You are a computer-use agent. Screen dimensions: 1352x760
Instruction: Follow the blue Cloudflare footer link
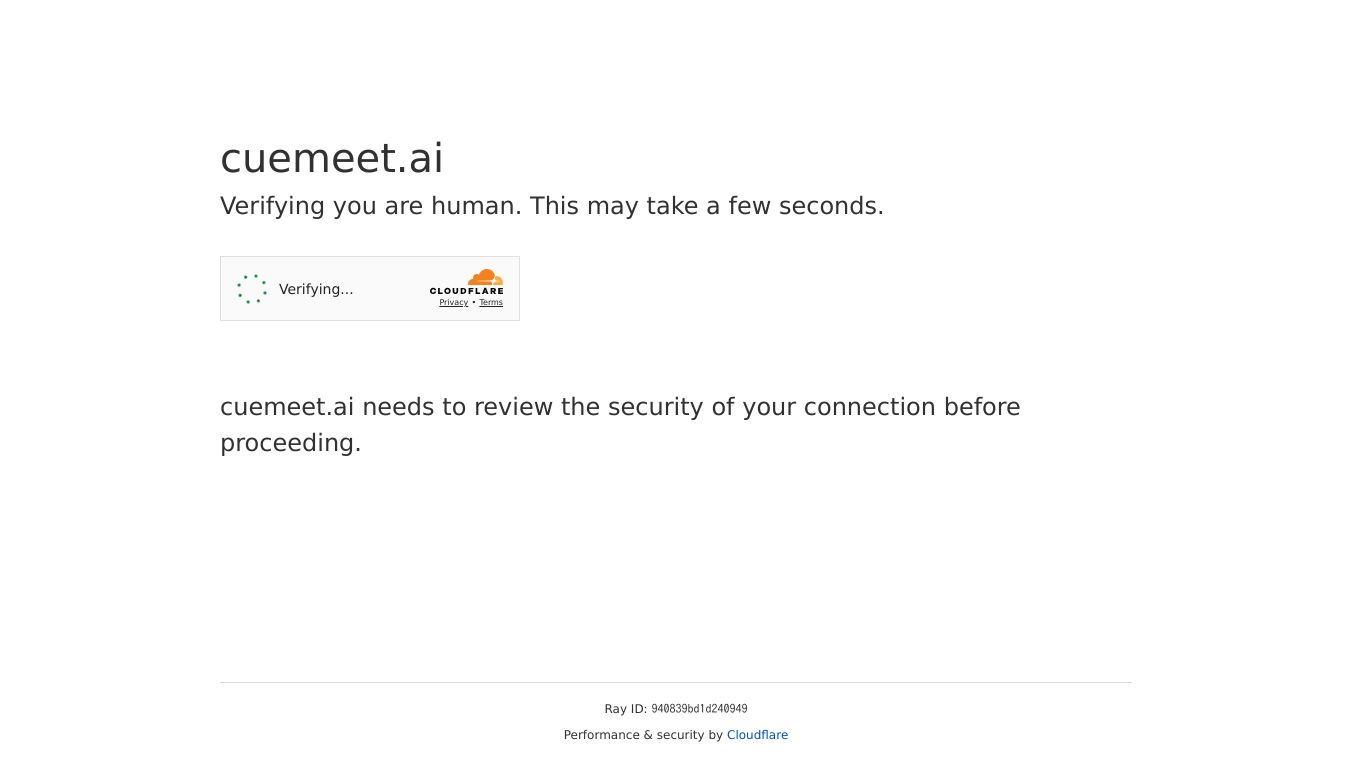(757, 735)
